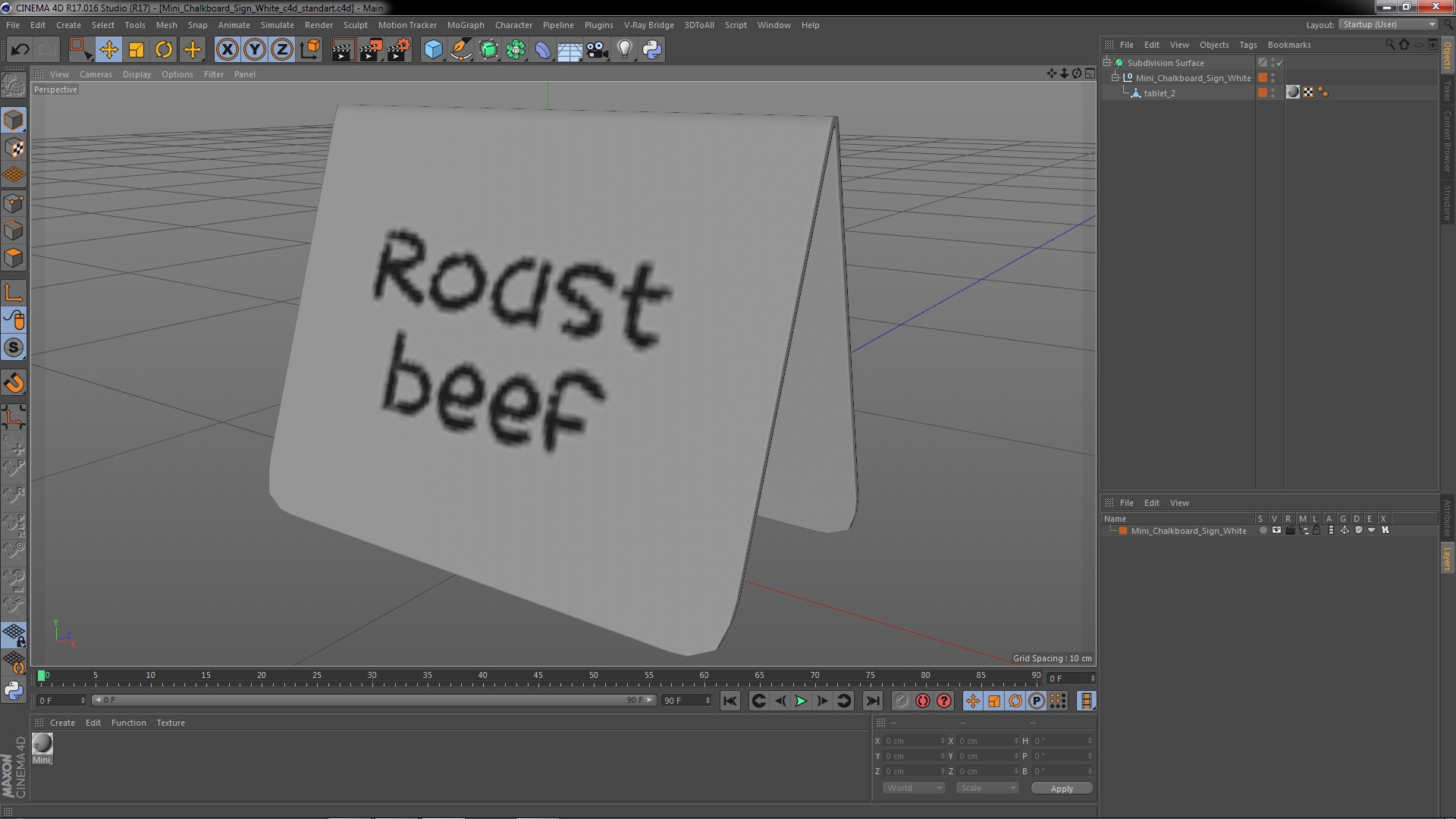Toggle the Subdivision Surface enable checkmark
1456x819 pixels.
point(1280,63)
